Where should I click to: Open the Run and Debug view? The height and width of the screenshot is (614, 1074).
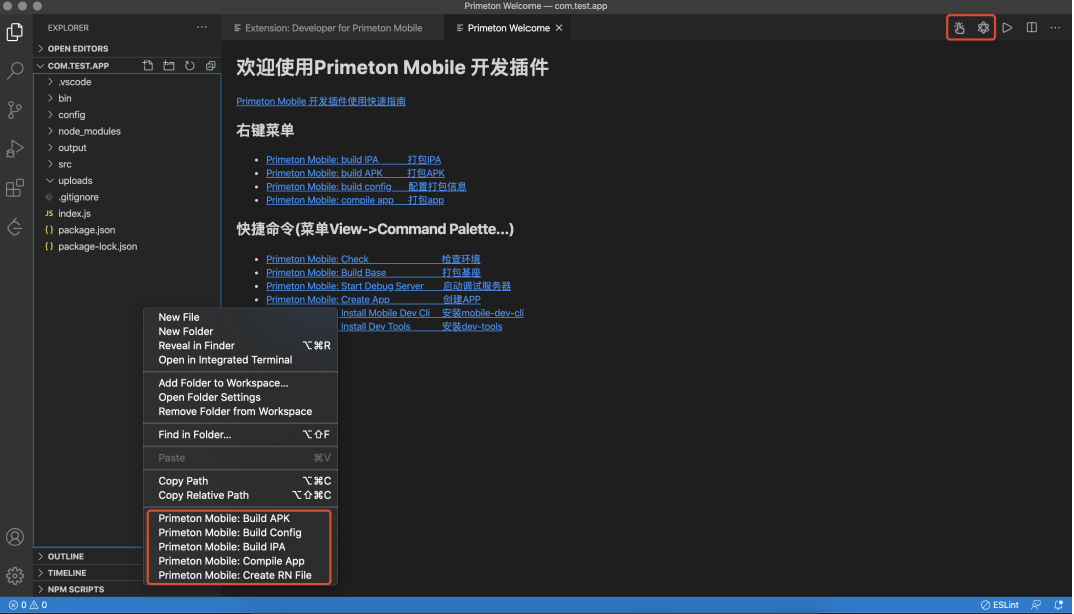(x=15, y=149)
